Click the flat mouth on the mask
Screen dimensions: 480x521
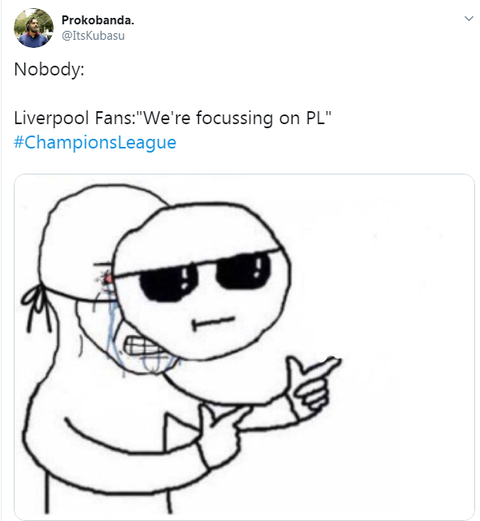[213, 322]
